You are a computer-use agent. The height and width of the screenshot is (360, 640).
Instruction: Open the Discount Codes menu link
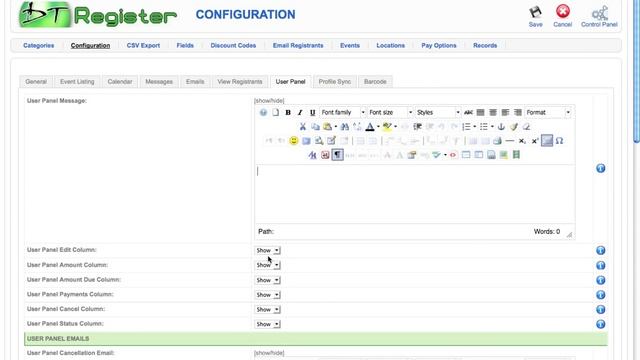point(233,45)
